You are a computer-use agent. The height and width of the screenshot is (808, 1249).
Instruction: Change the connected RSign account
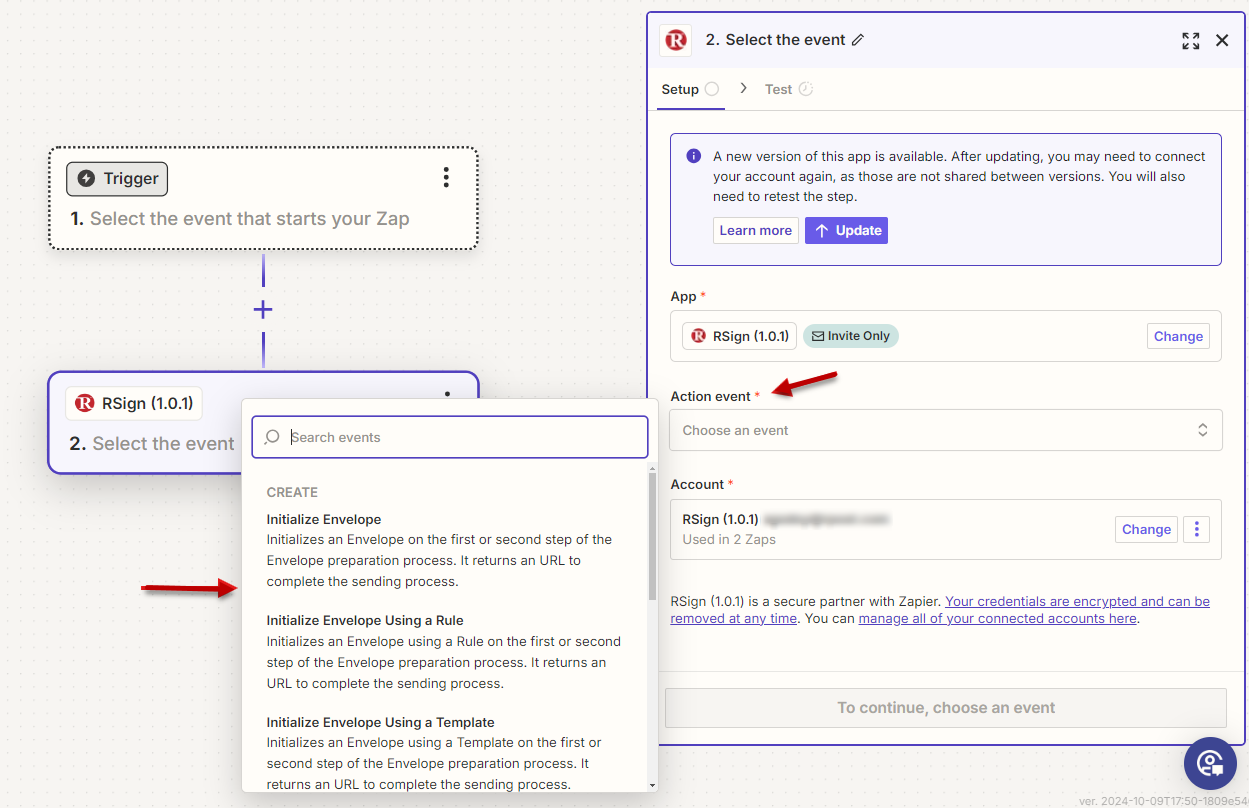click(x=1146, y=529)
